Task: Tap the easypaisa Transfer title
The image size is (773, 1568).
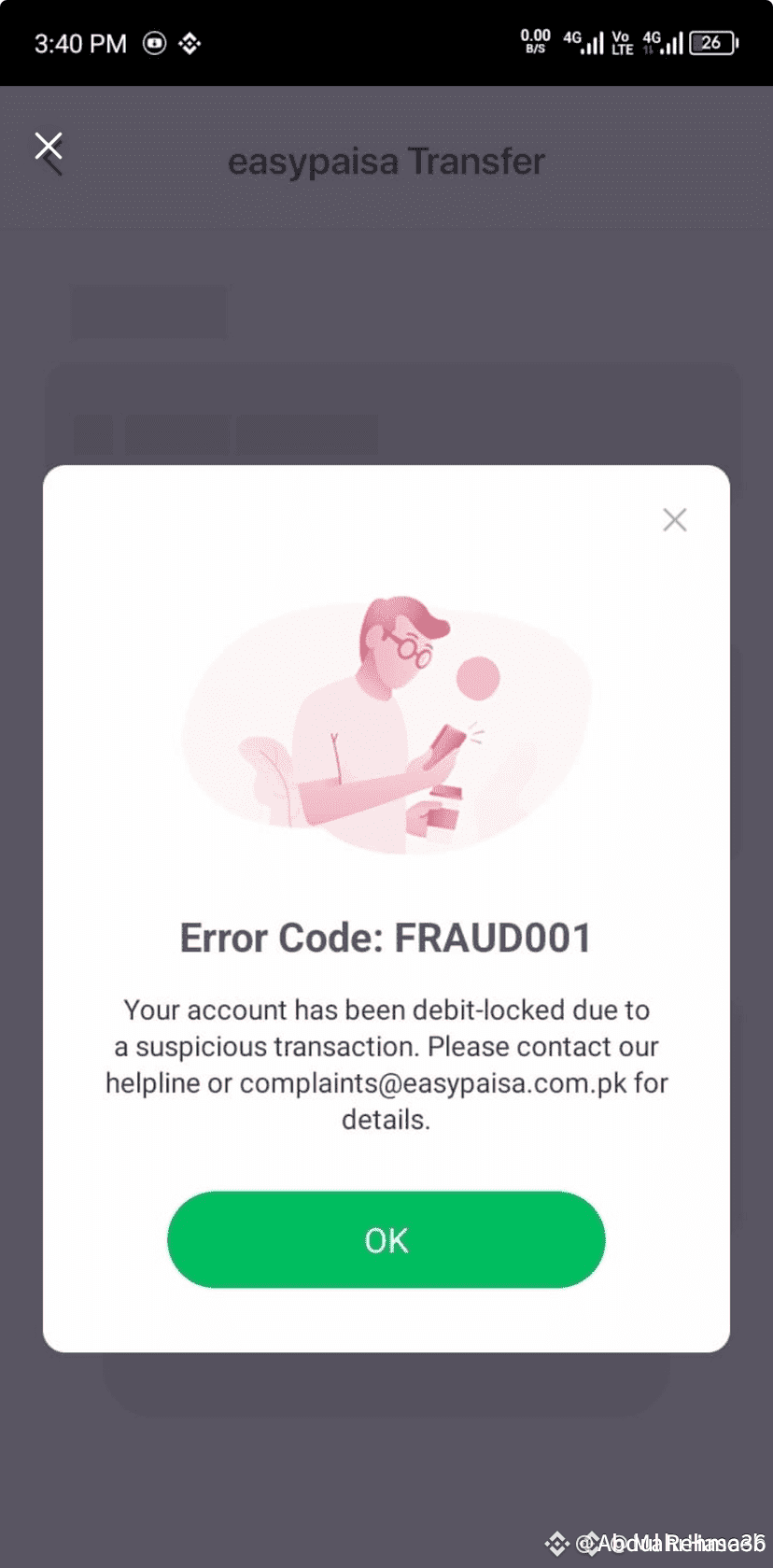Action: point(386,161)
